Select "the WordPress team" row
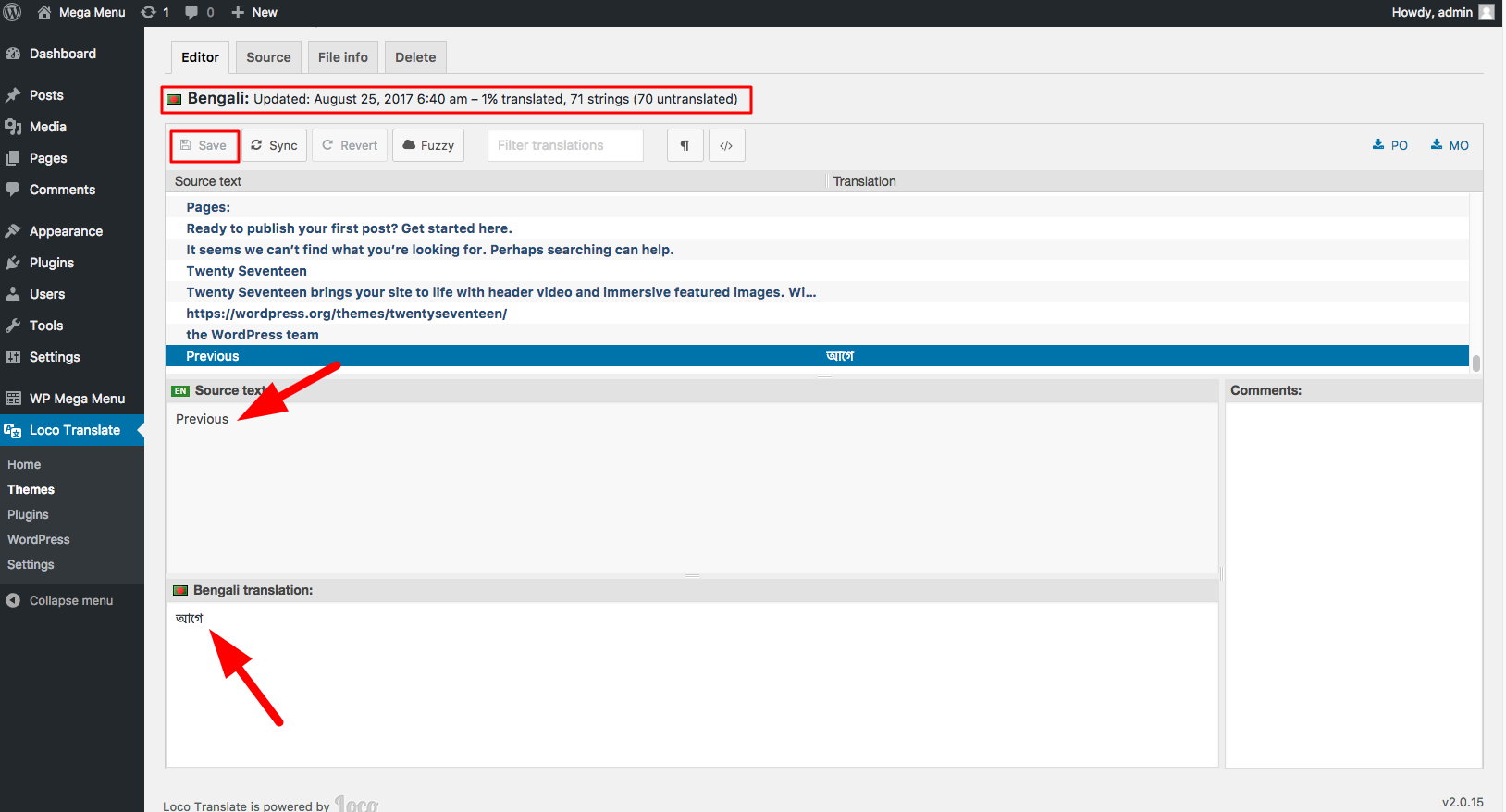The image size is (1506, 812). point(817,335)
